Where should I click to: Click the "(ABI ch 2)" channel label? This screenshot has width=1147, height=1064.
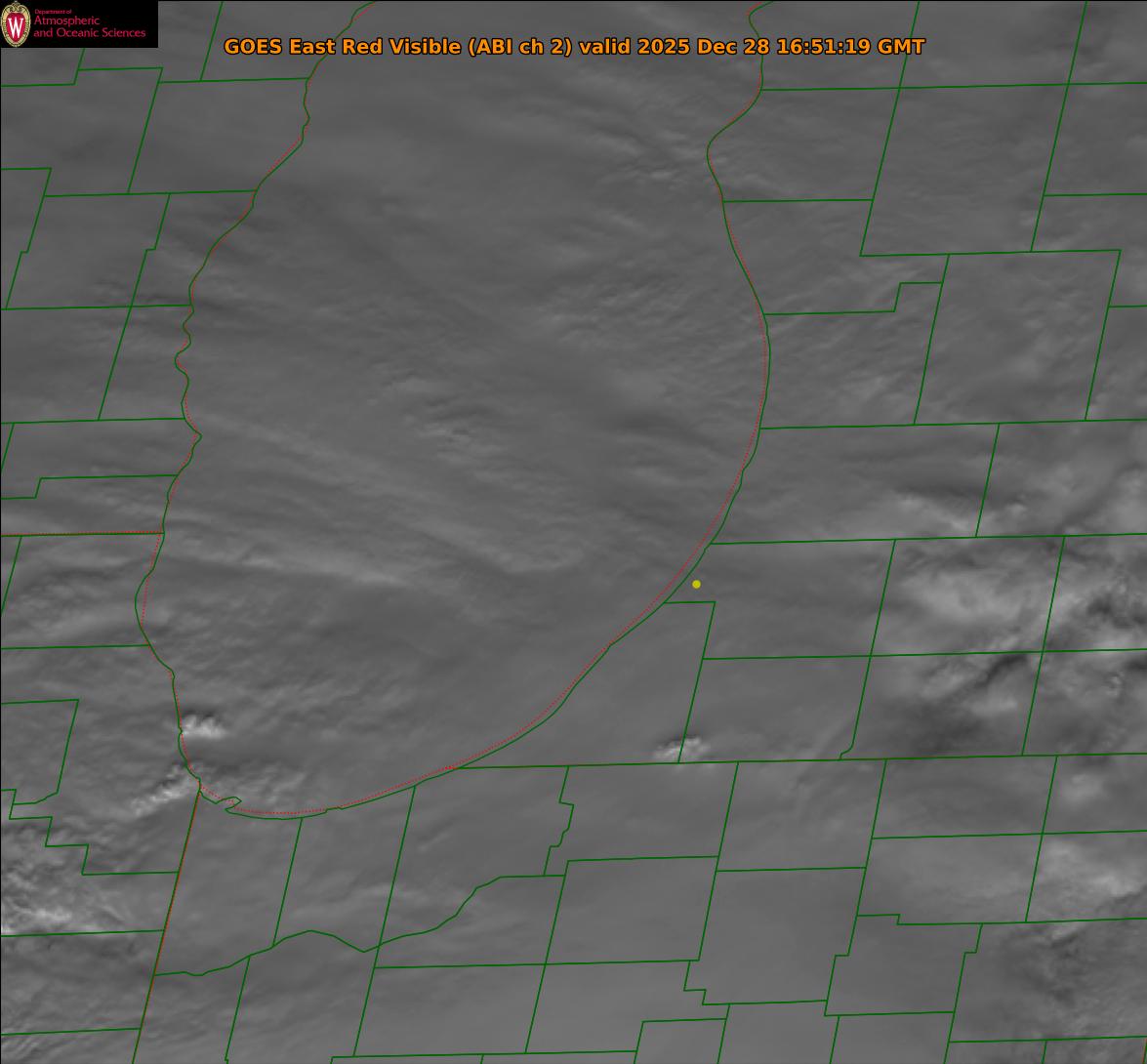click(x=520, y=47)
